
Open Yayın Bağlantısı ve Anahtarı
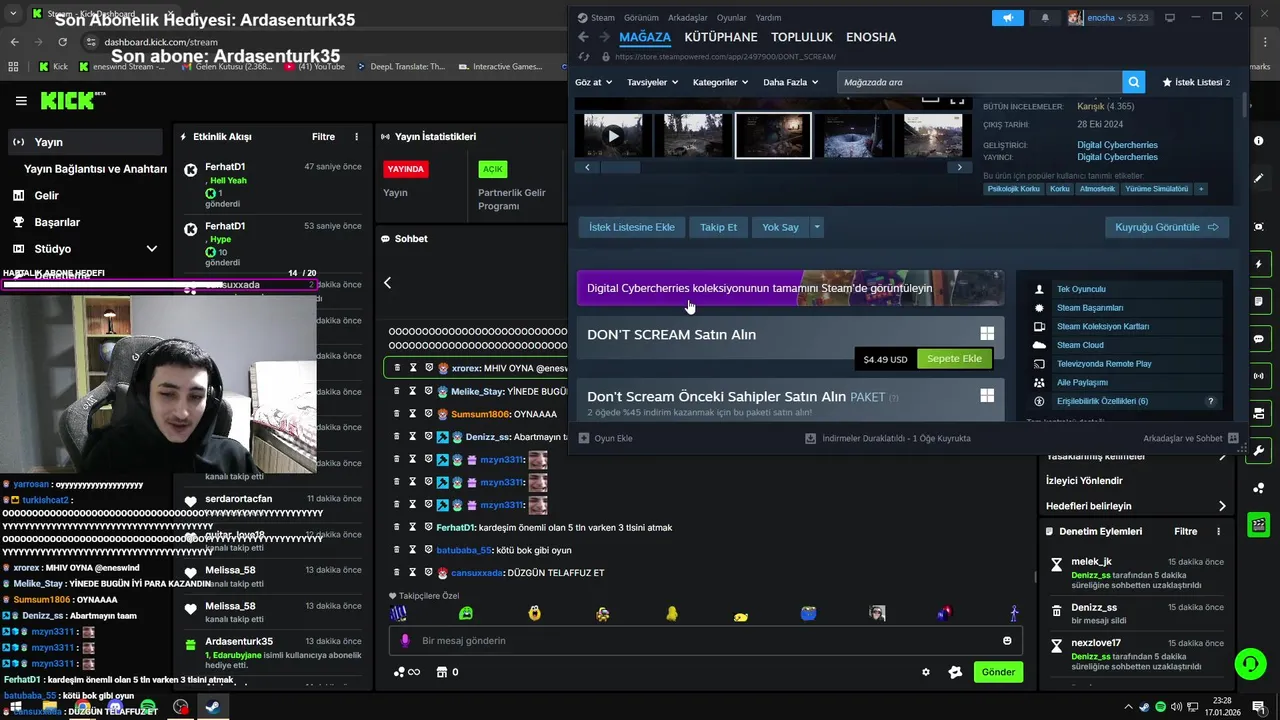(x=95, y=169)
